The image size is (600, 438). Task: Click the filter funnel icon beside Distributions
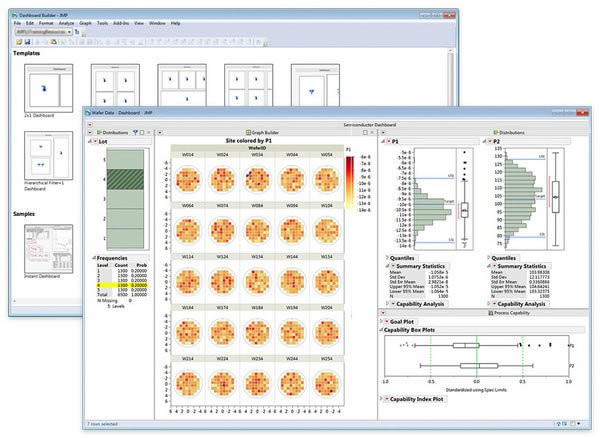pos(136,131)
